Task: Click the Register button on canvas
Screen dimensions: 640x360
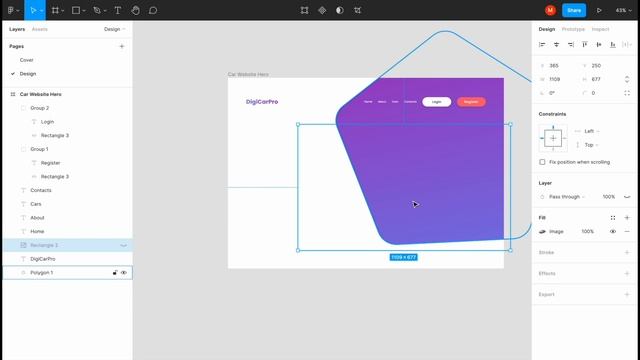Action: click(471, 102)
